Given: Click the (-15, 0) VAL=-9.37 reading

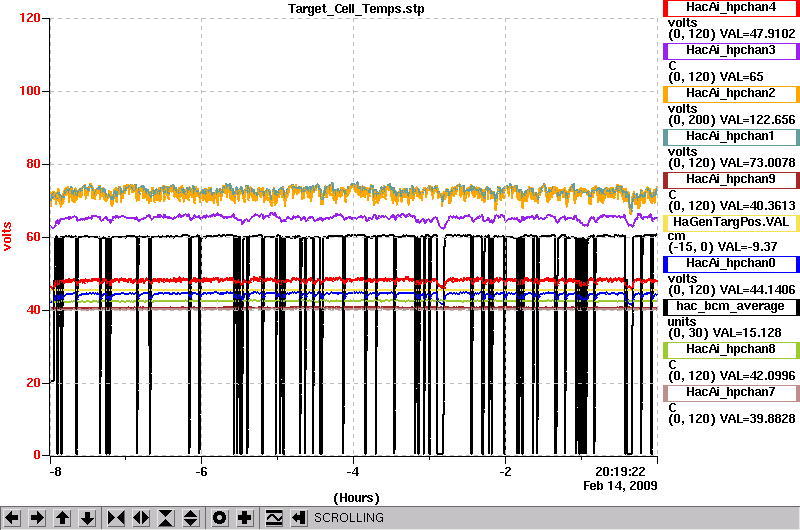Looking at the screenshot, I should [723, 247].
